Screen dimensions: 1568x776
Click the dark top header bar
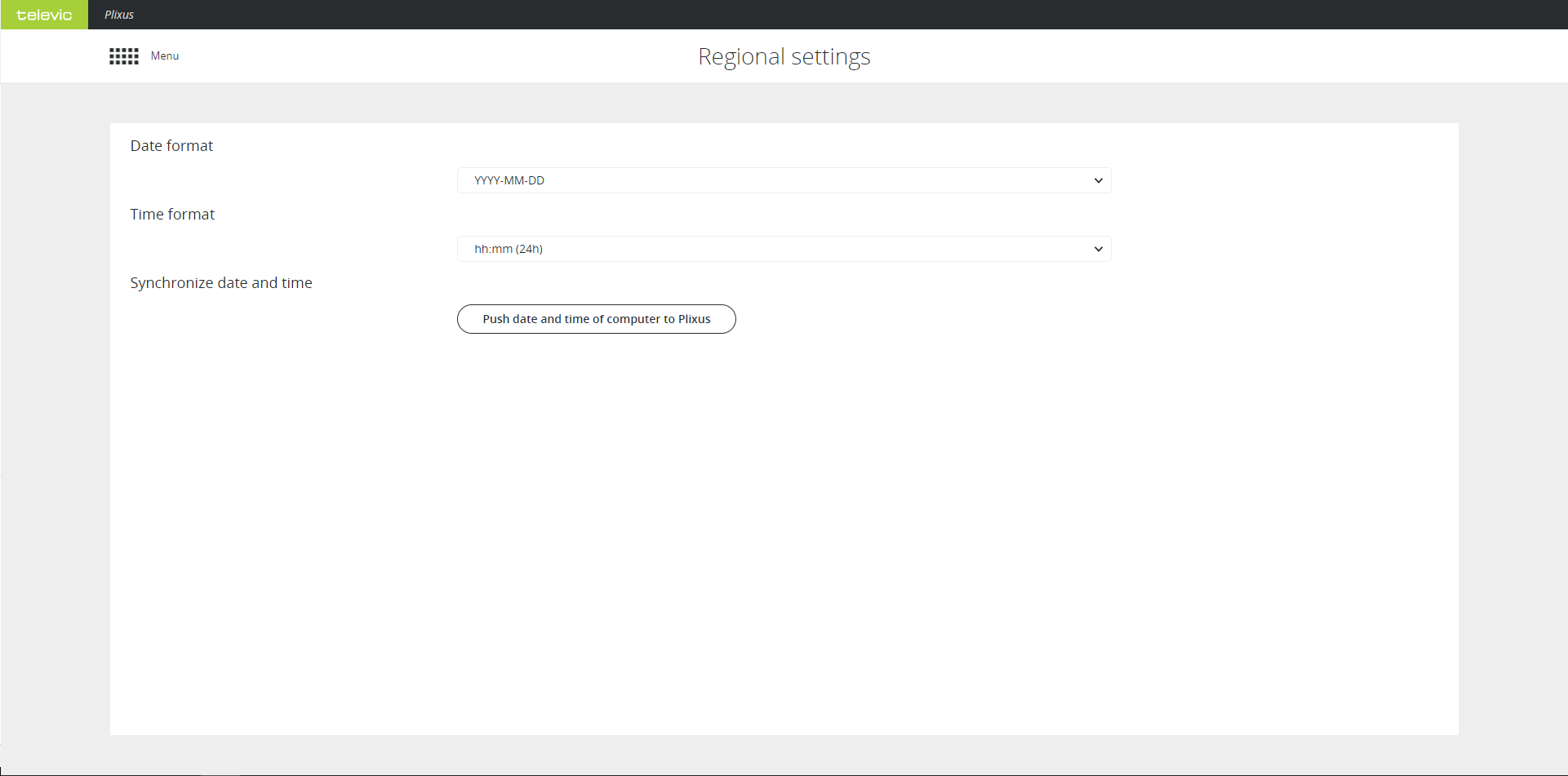pos(816,15)
